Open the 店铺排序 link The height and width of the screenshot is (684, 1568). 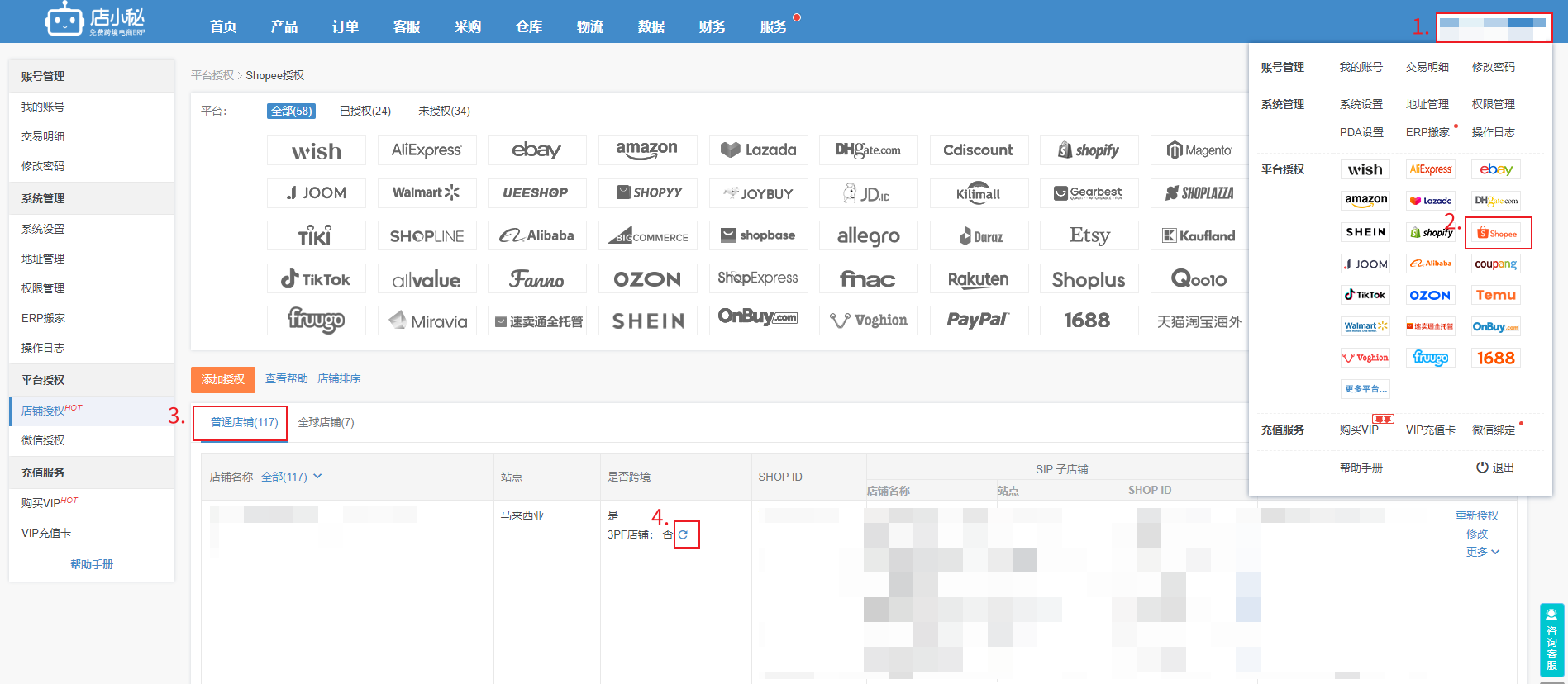[x=339, y=378]
